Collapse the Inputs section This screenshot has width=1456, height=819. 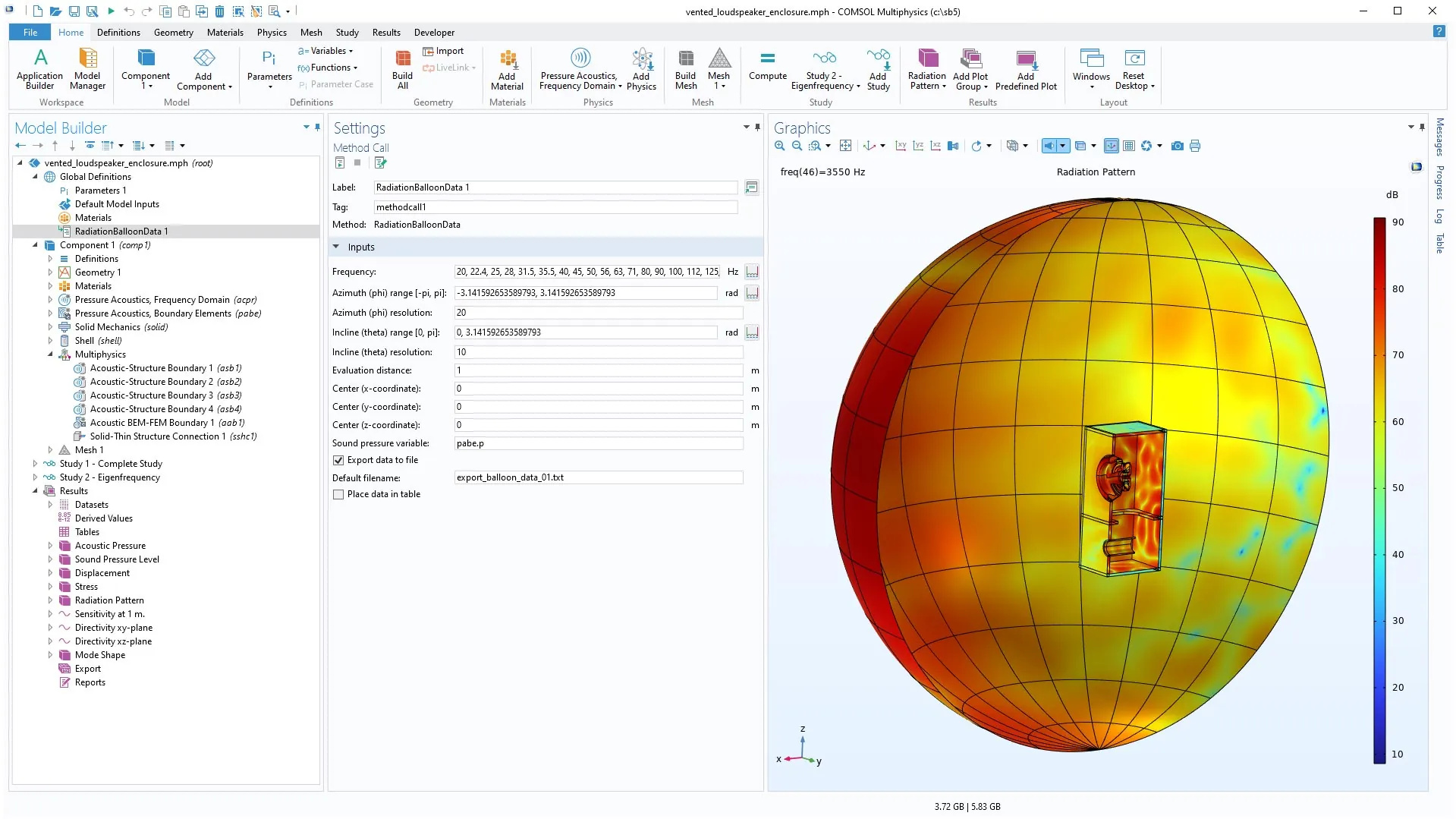click(336, 247)
